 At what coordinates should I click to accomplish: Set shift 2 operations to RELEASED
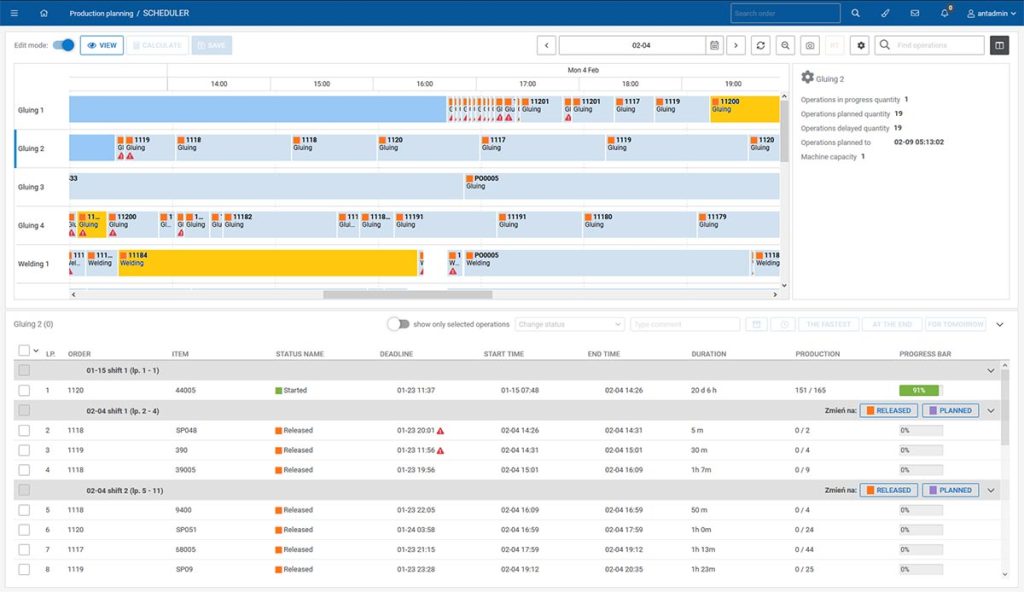(888, 490)
